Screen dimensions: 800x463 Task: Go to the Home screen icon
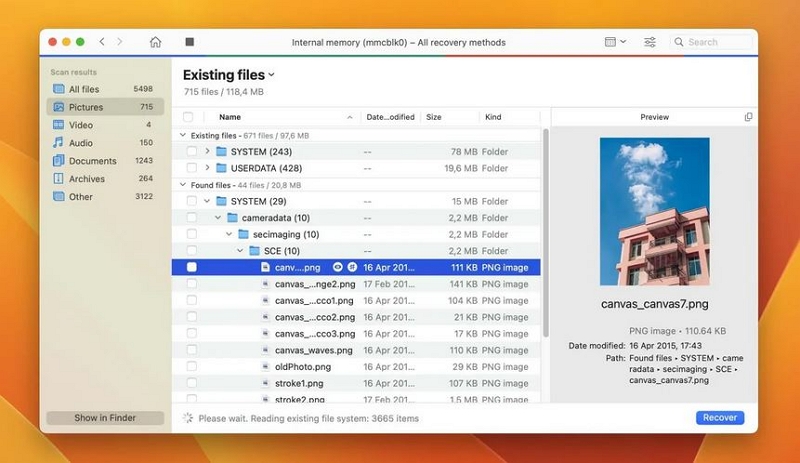(x=155, y=42)
